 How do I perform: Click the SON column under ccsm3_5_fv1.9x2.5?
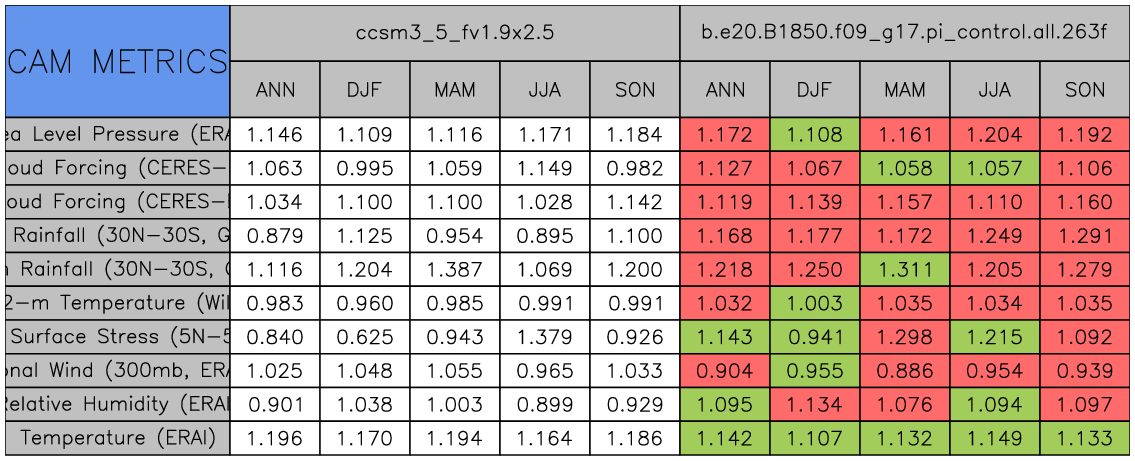tap(635, 90)
